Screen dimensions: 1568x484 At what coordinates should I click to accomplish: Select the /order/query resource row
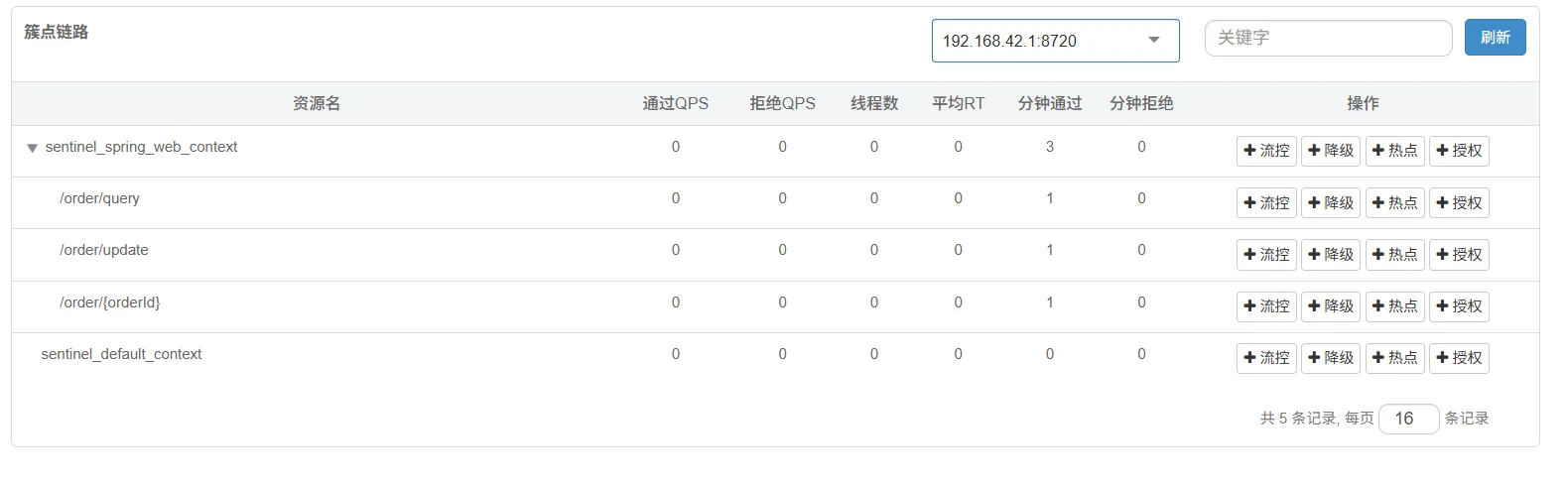point(99,198)
